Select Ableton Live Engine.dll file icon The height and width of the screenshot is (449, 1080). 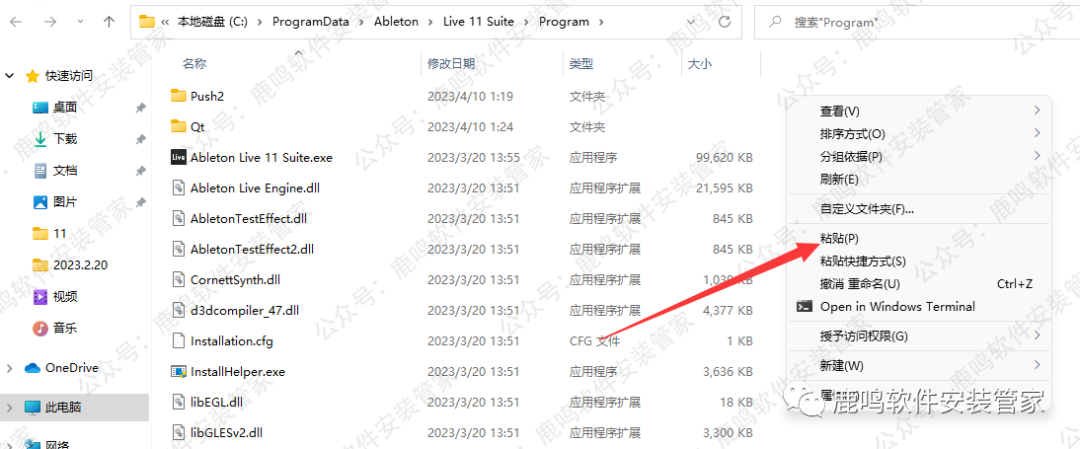pyautogui.click(x=178, y=187)
